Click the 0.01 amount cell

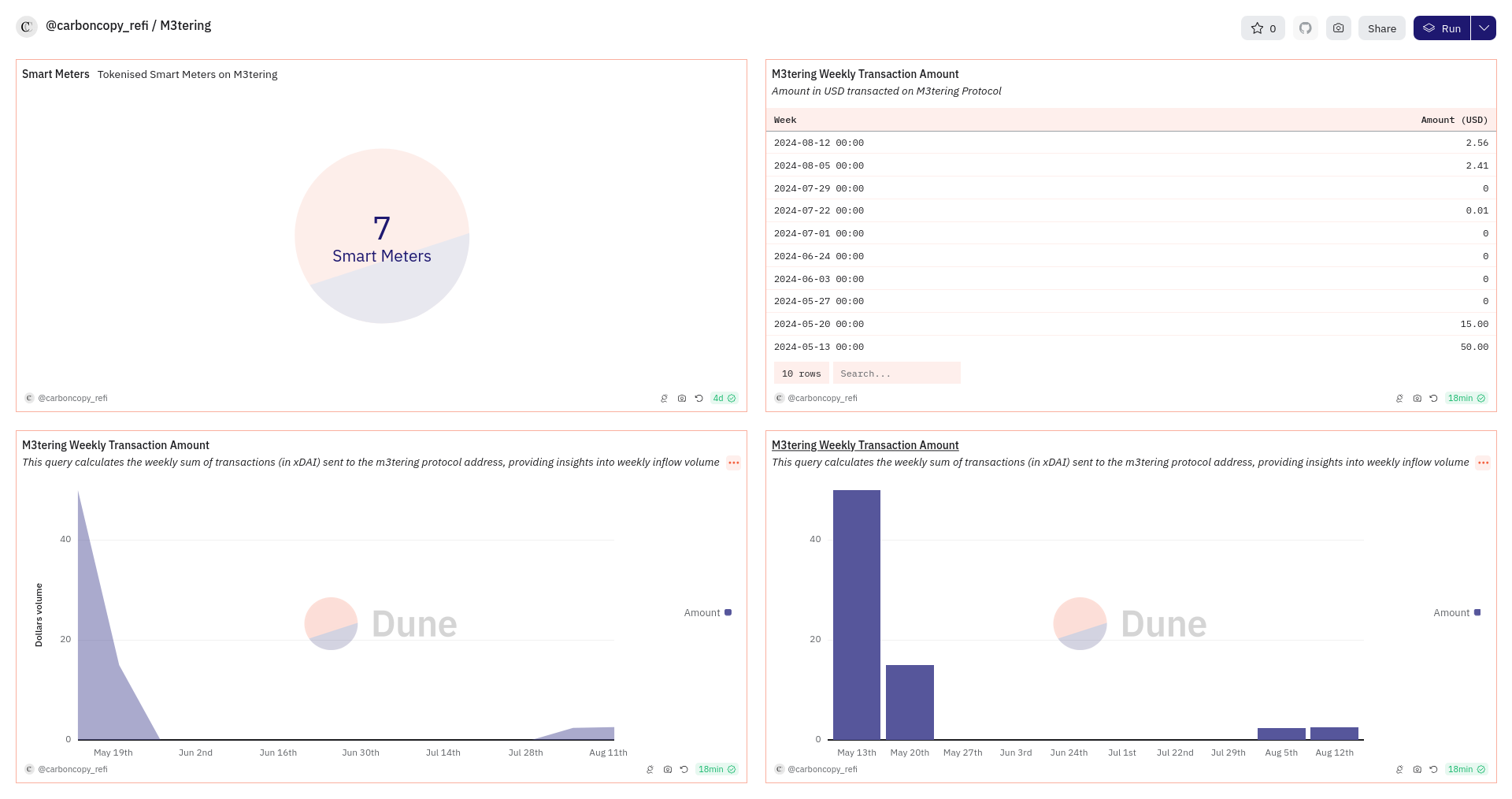[x=1477, y=211]
